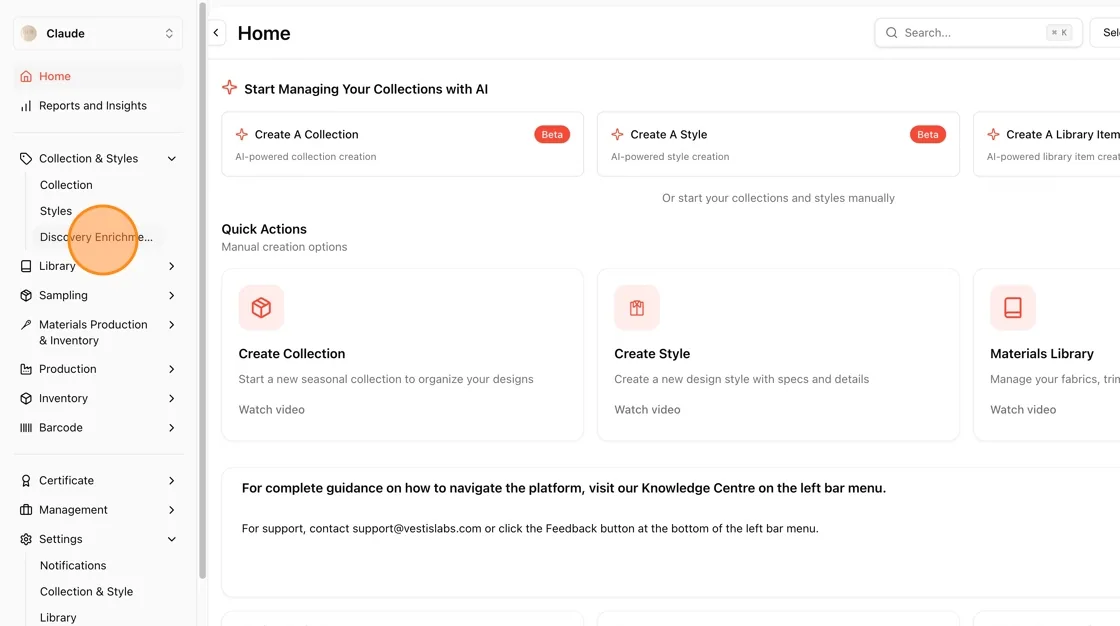Open the Styles submenu item
The image size is (1120, 626).
tap(56, 212)
